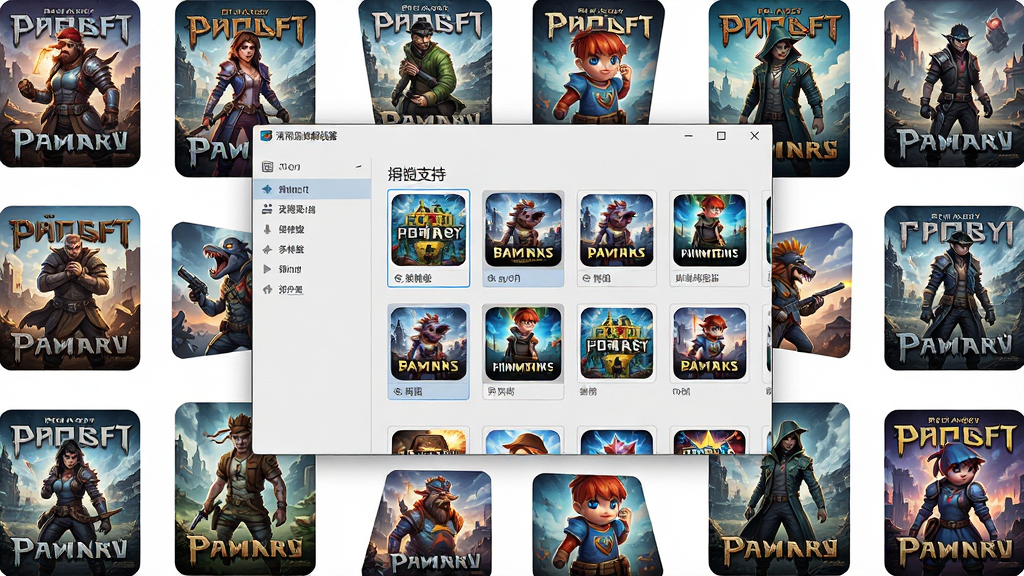
Task: Click the square panel icon heading the sidebar
Action: [x=267, y=167]
